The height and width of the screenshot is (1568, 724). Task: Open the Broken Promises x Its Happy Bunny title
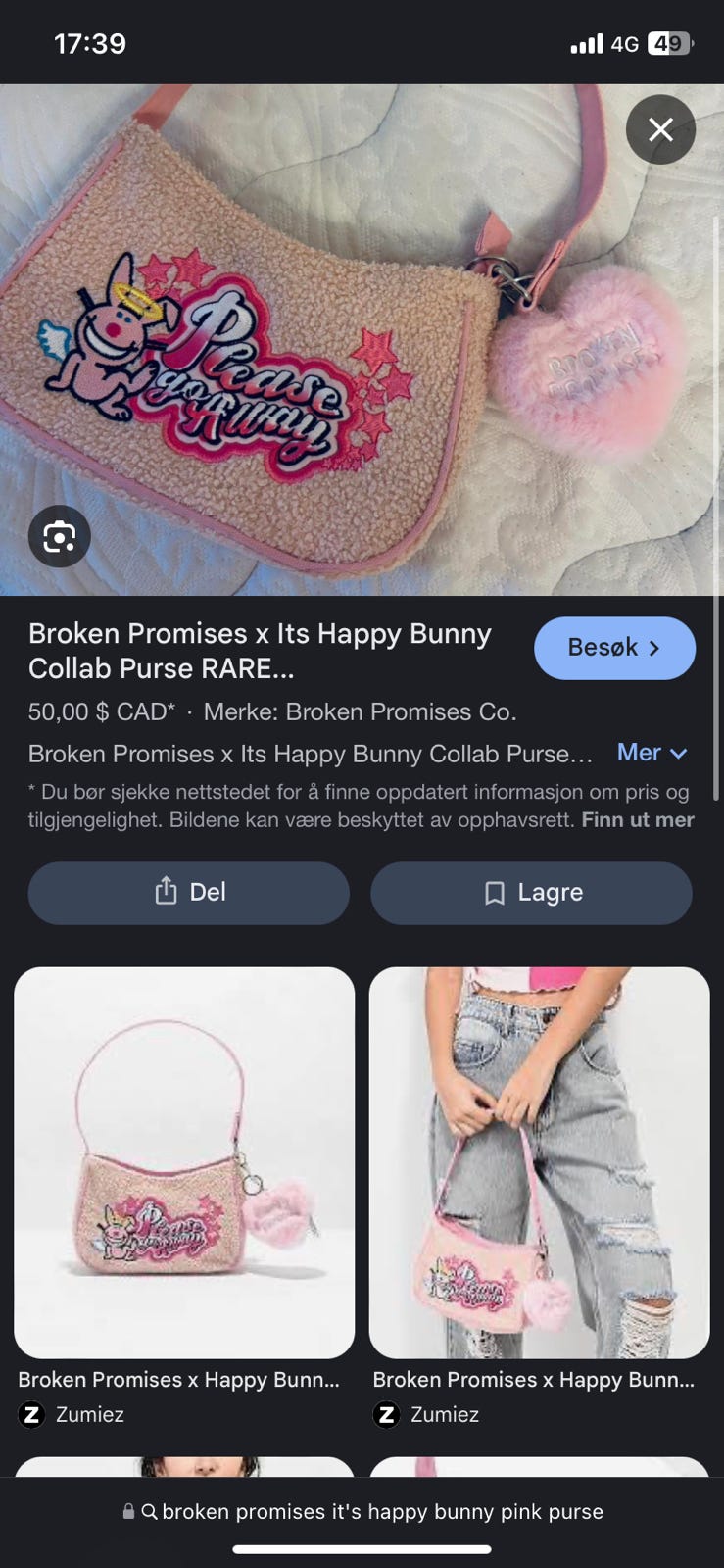(x=260, y=651)
